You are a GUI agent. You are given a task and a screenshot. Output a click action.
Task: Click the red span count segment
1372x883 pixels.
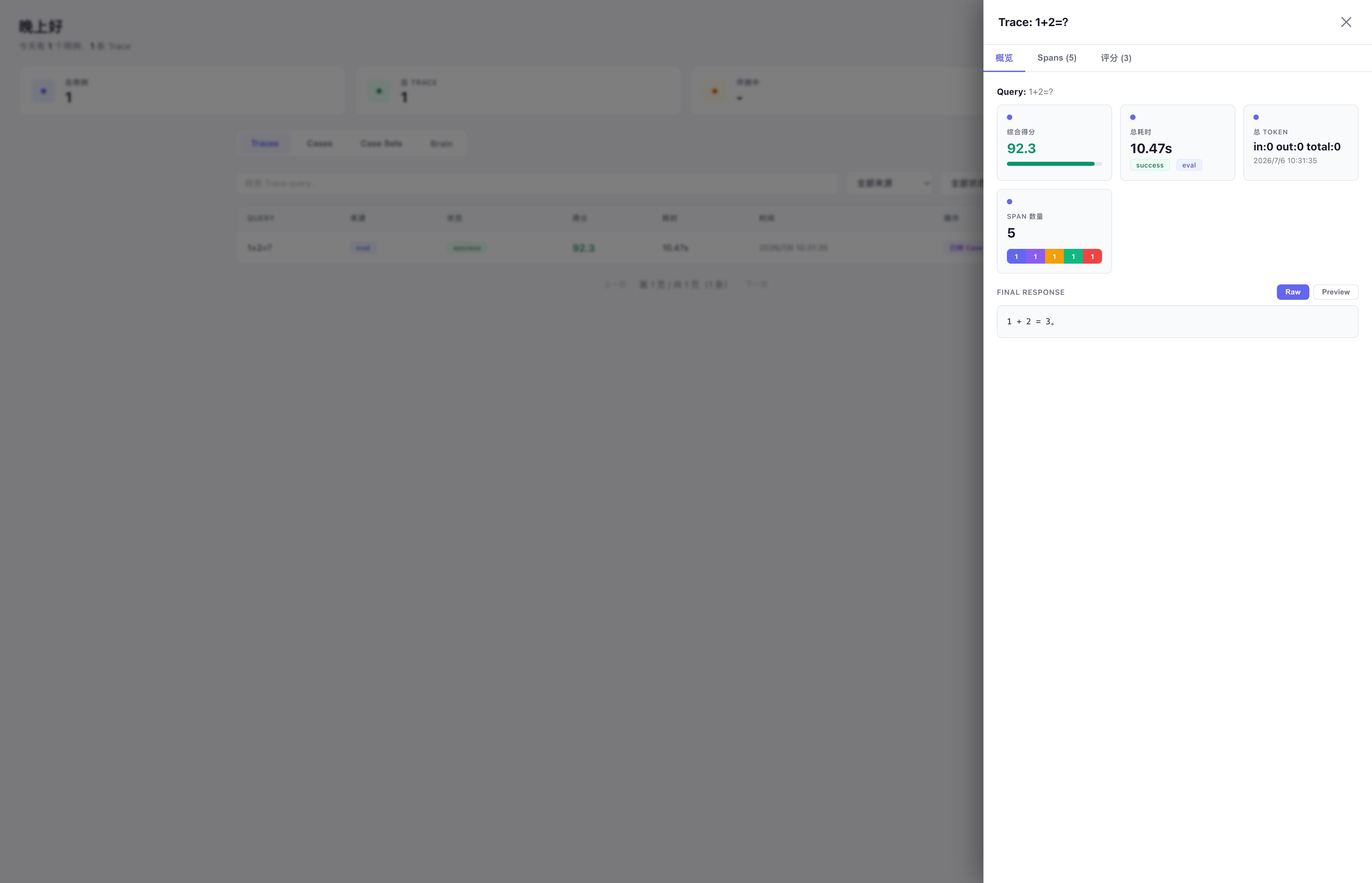(x=1092, y=256)
